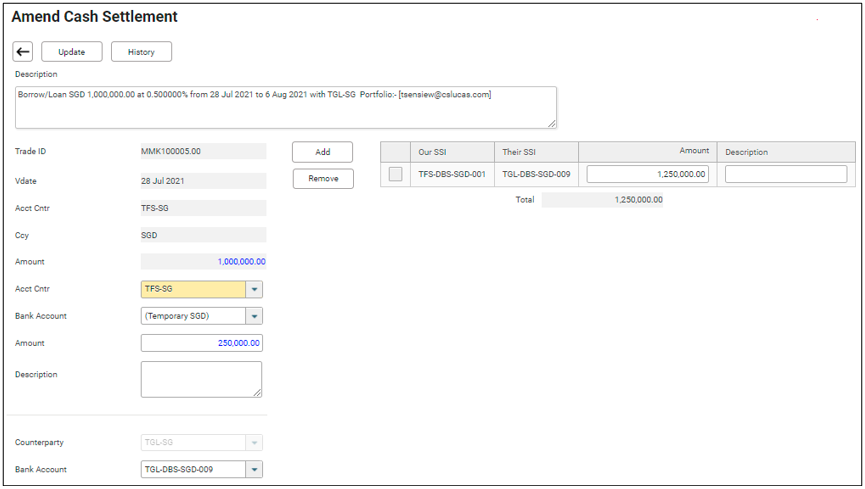Open the disabled Counterparty TGL-SG dropdown
Image resolution: width=865 pixels, height=489 pixels.
[x=254, y=442]
